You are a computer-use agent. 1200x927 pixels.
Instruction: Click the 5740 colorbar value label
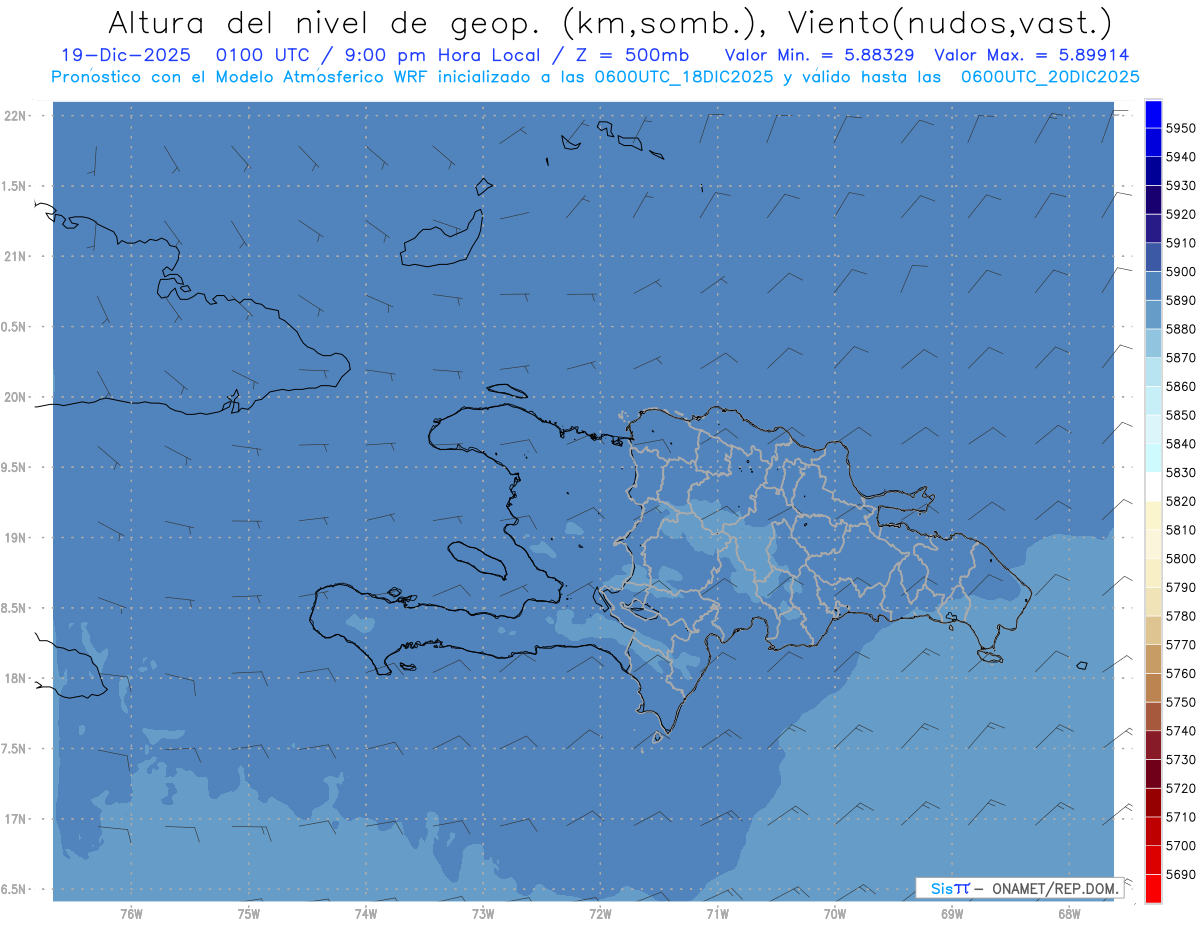(1180, 731)
